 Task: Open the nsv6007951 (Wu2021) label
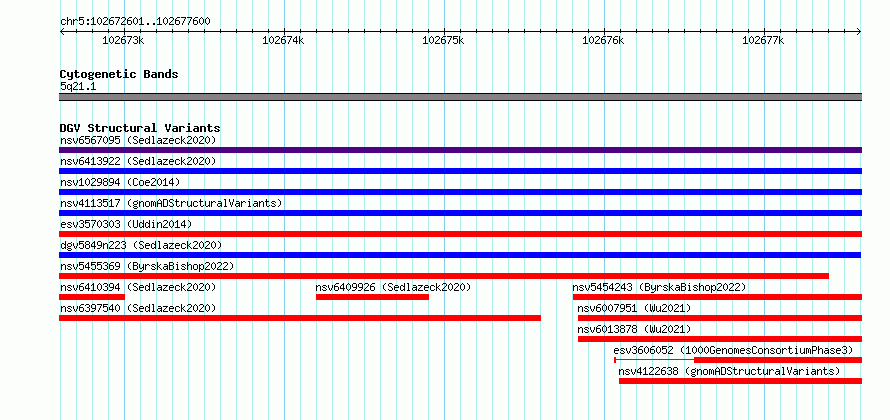click(634, 308)
